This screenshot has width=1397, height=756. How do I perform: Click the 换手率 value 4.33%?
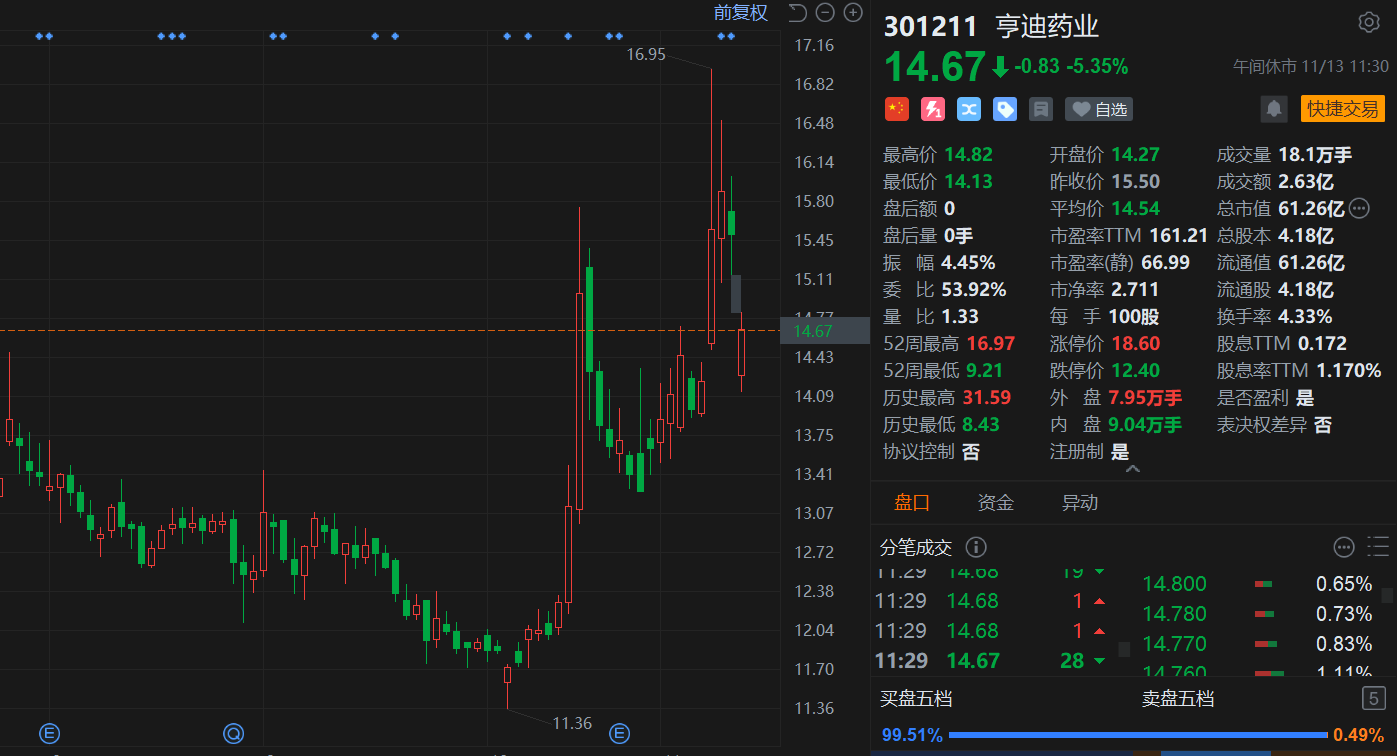pyautogui.click(x=1305, y=316)
